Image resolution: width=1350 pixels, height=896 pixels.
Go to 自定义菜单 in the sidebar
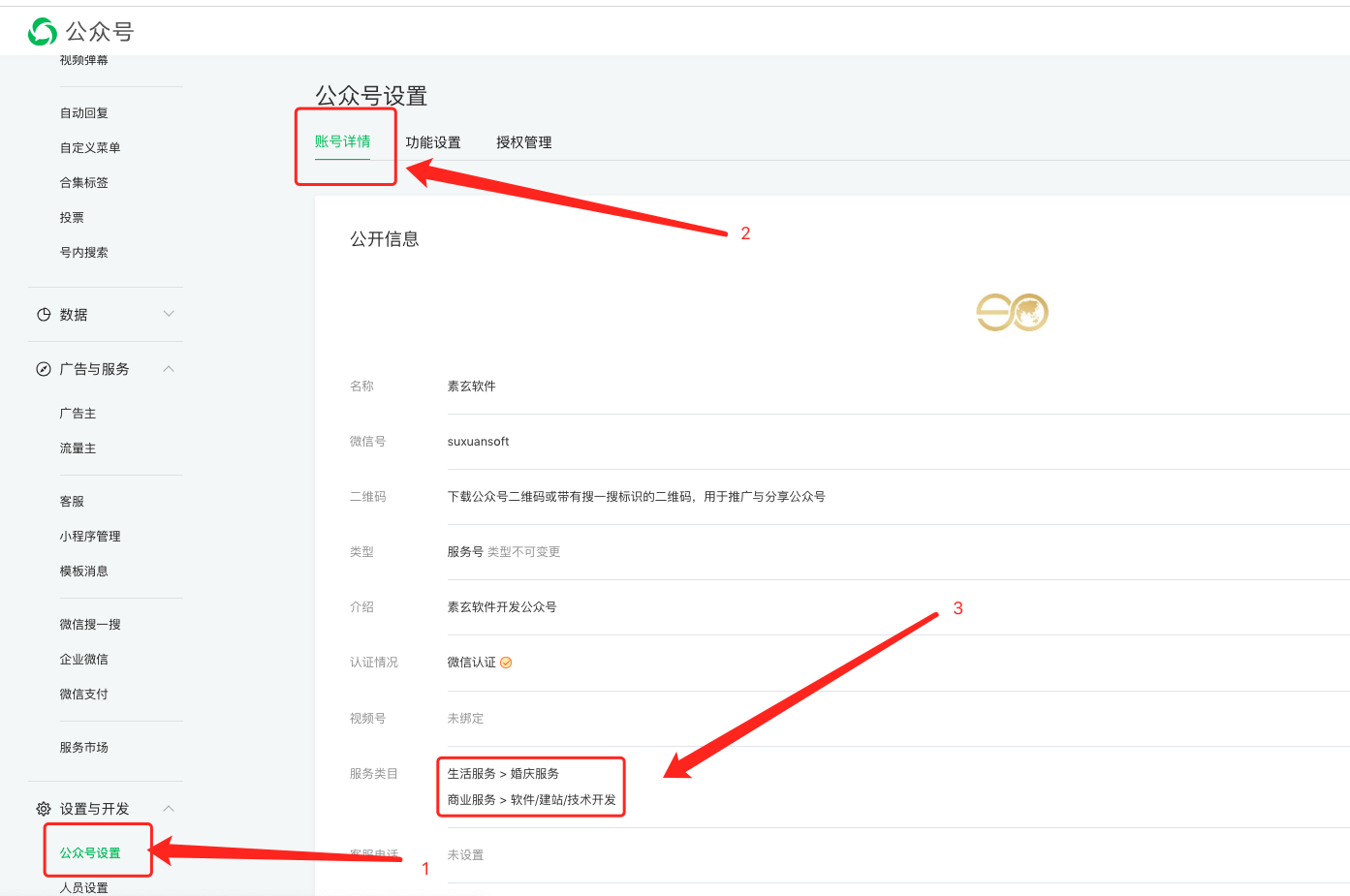point(90,148)
